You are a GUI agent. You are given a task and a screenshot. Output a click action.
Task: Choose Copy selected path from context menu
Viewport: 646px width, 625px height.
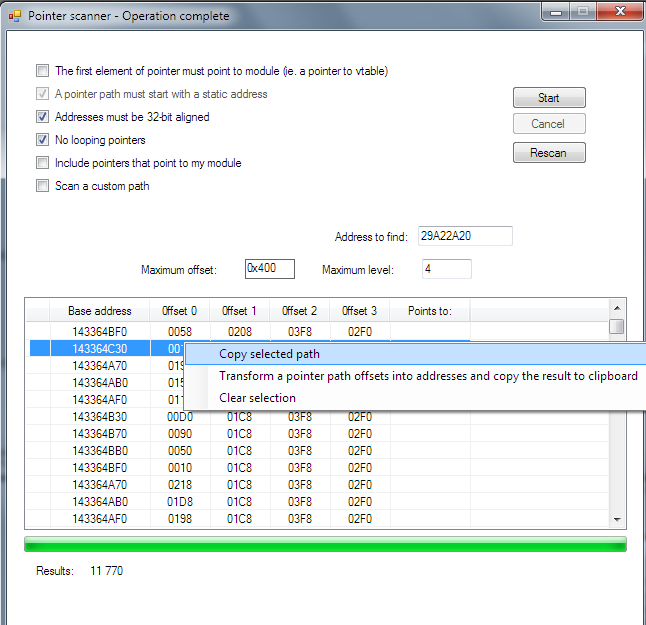[x=269, y=354]
